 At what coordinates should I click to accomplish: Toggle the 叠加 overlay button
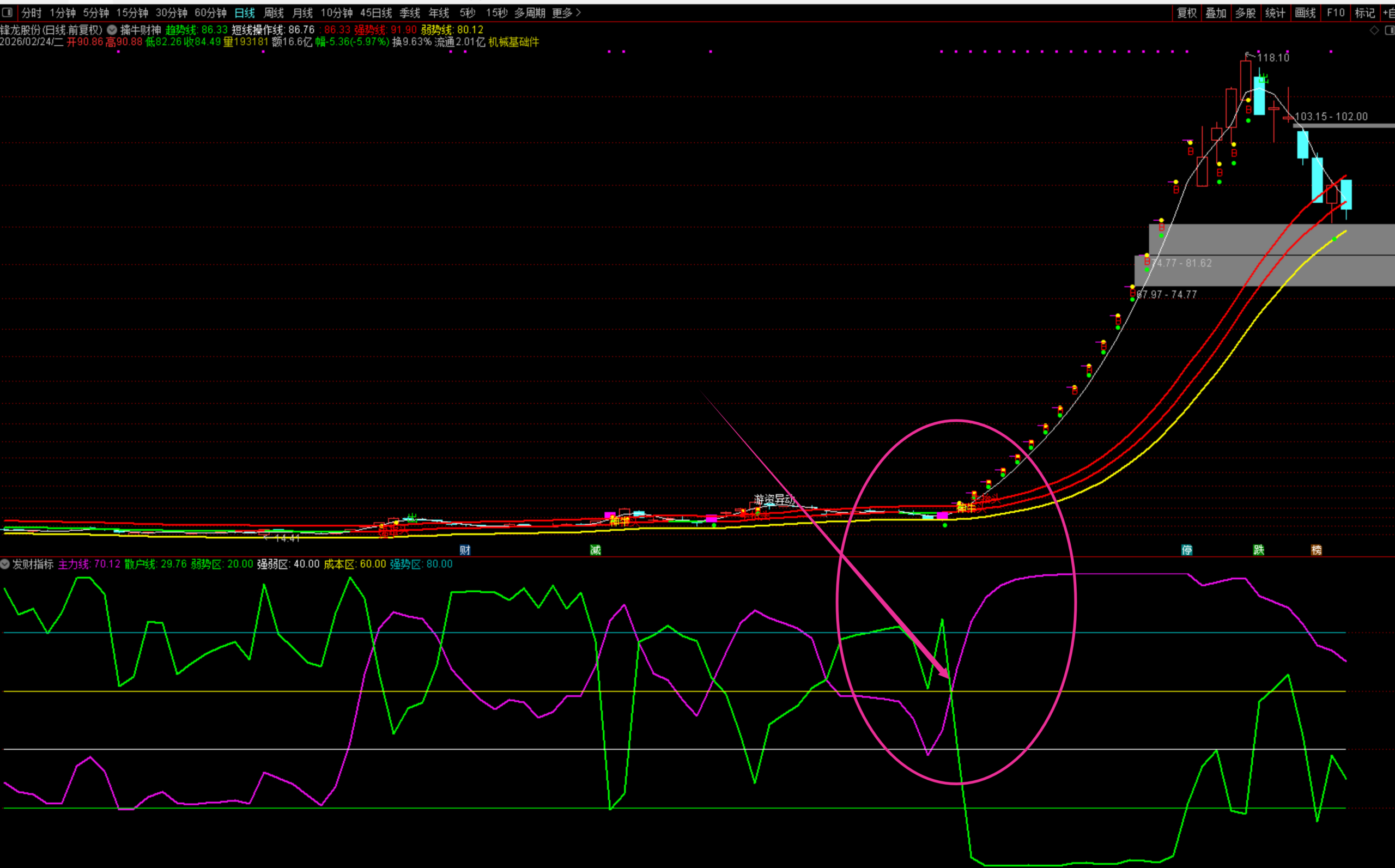pos(1215,13)
